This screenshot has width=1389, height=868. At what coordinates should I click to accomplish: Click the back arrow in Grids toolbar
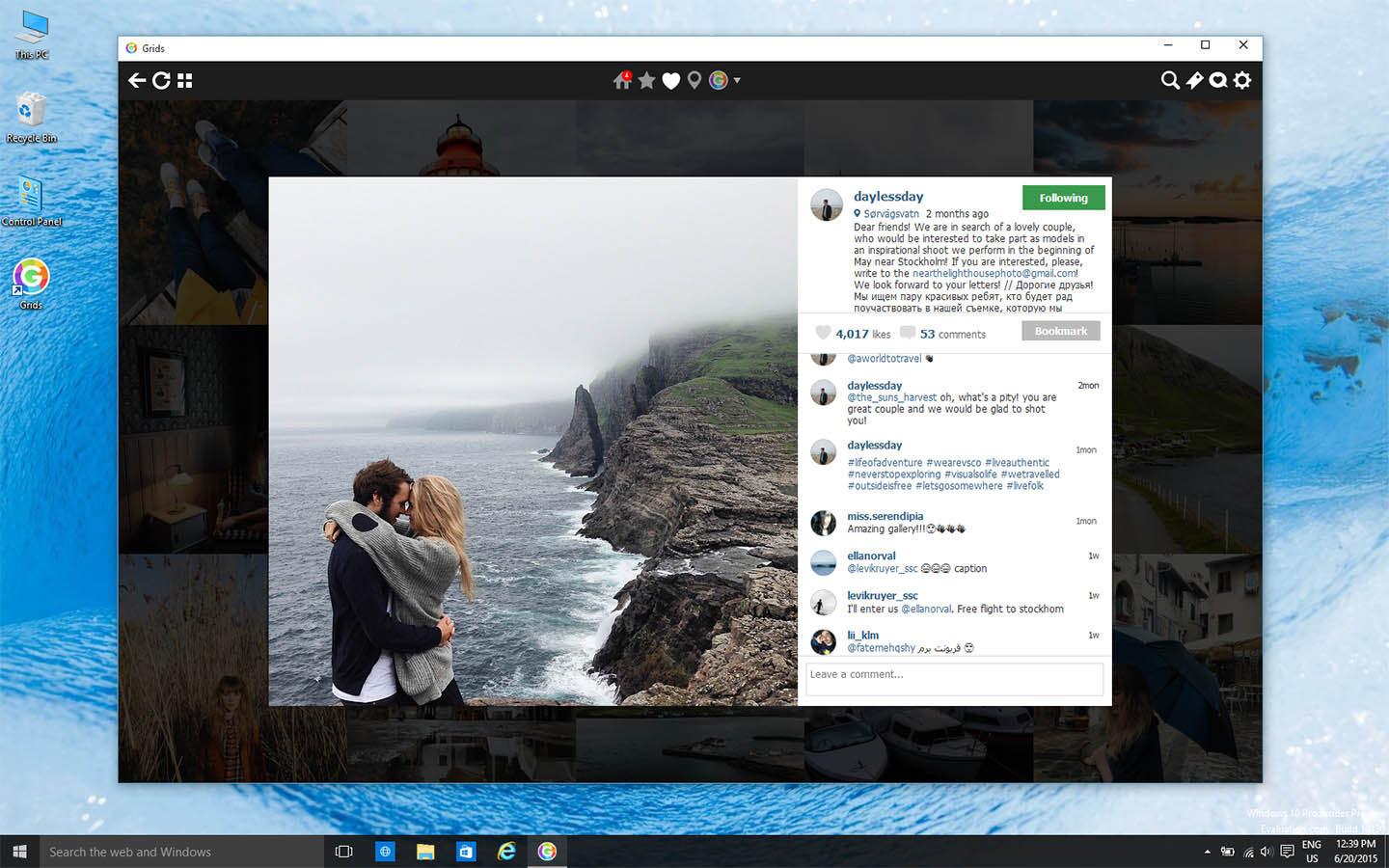click(x=137, y=81)
